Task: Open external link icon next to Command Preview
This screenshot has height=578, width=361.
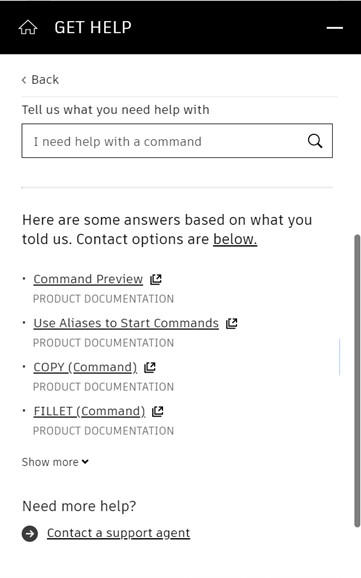Action: pos(156,279)
